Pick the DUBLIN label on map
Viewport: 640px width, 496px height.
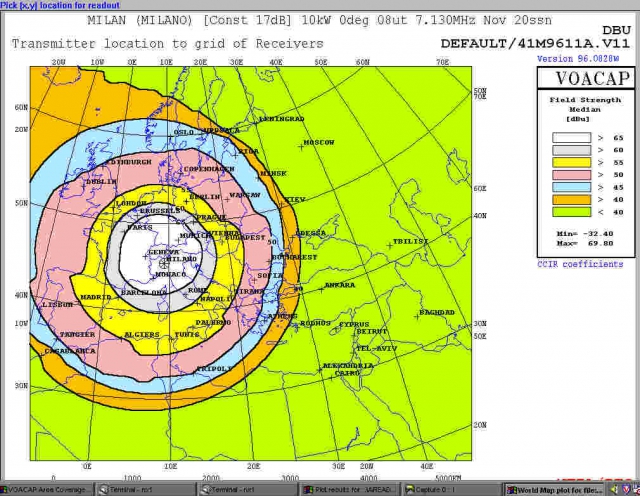pyautogui.click(x=101, y=182)
